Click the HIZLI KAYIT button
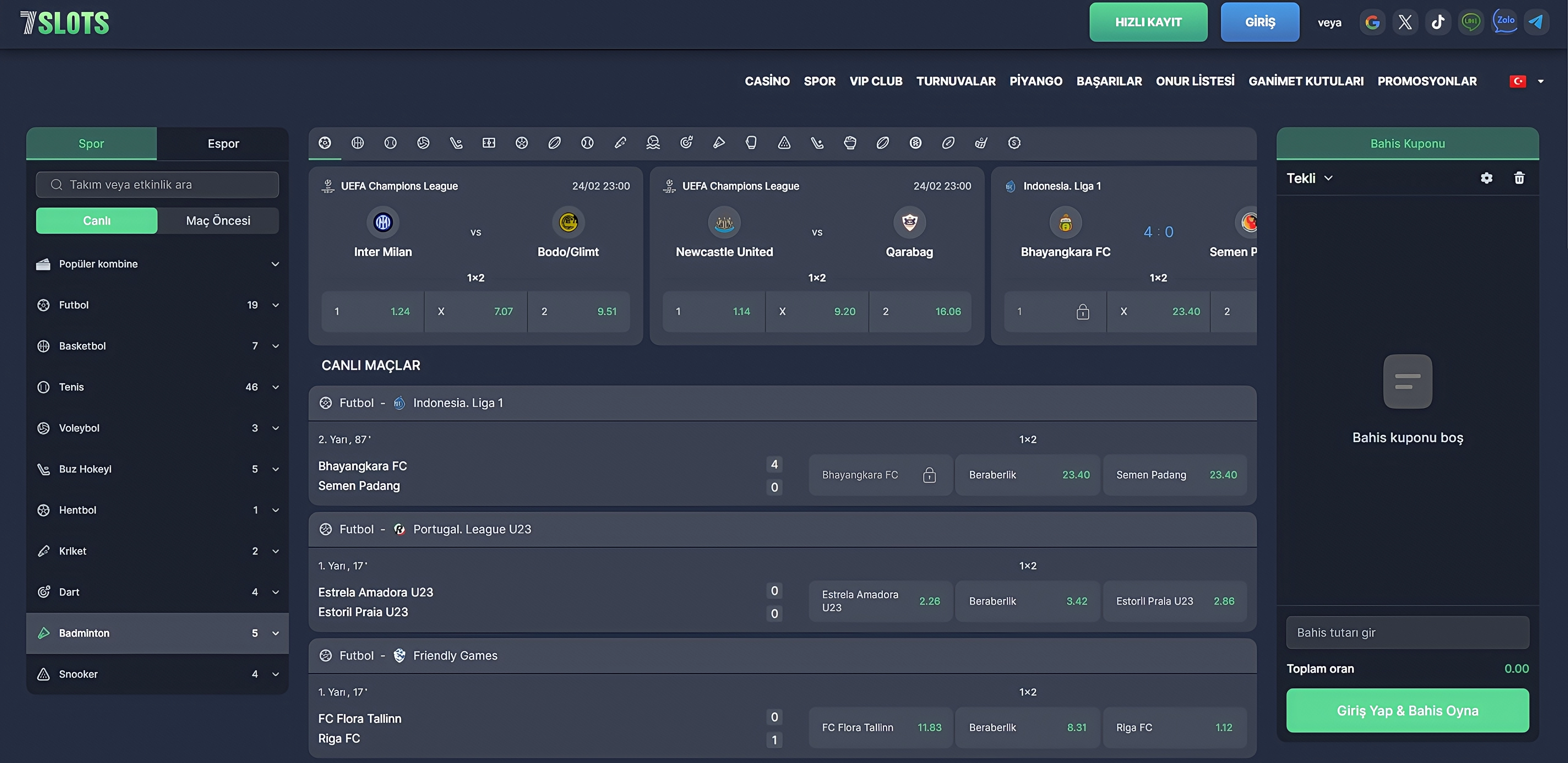The height and width of the screenshot is (763, 1568). 1148,23
